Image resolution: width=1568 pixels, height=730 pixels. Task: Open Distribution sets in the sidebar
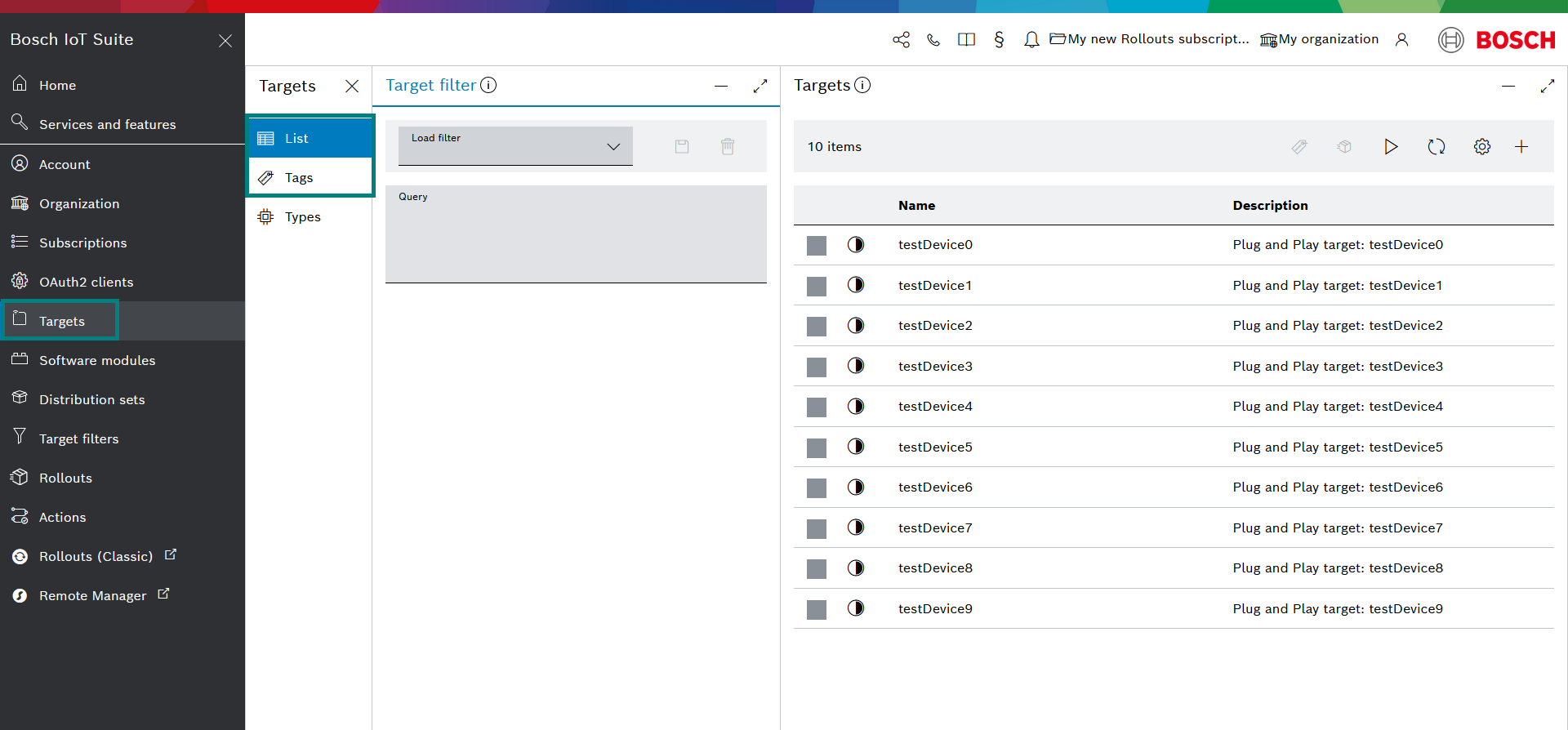91,399
